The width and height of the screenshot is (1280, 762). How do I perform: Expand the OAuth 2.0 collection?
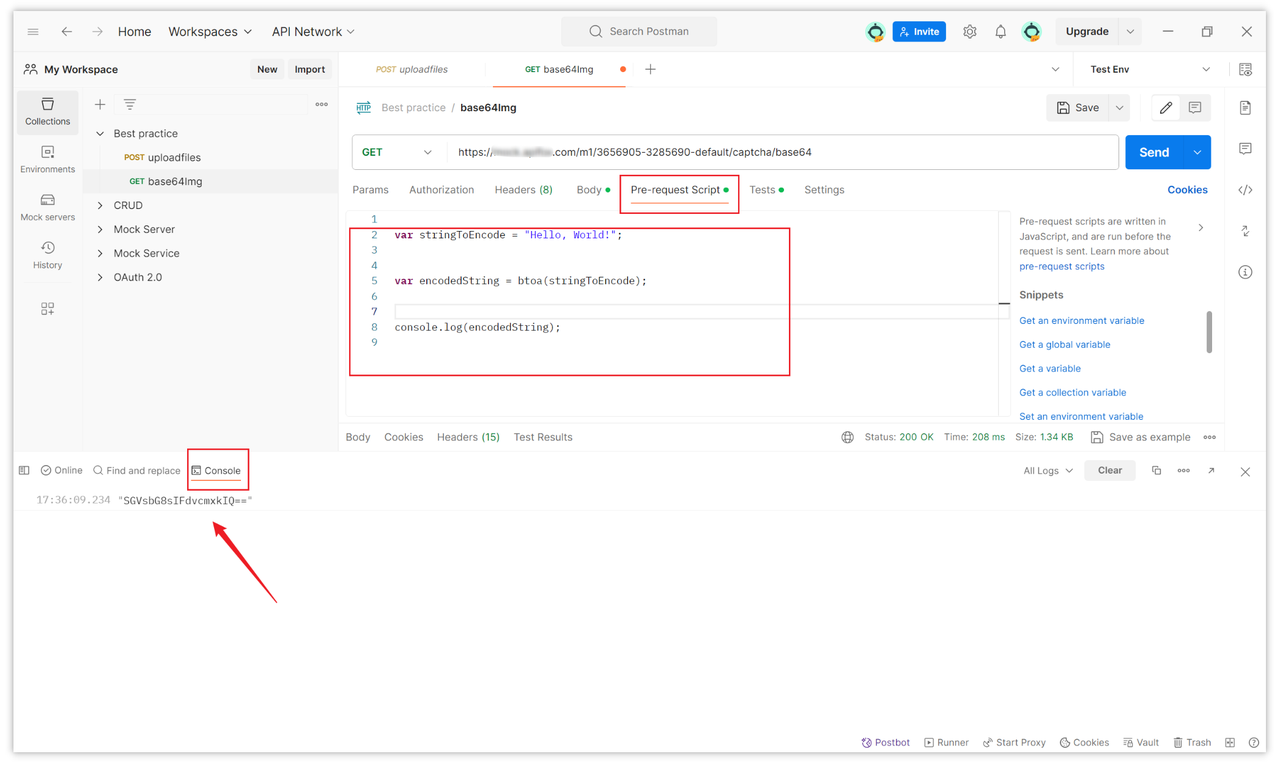100,277
